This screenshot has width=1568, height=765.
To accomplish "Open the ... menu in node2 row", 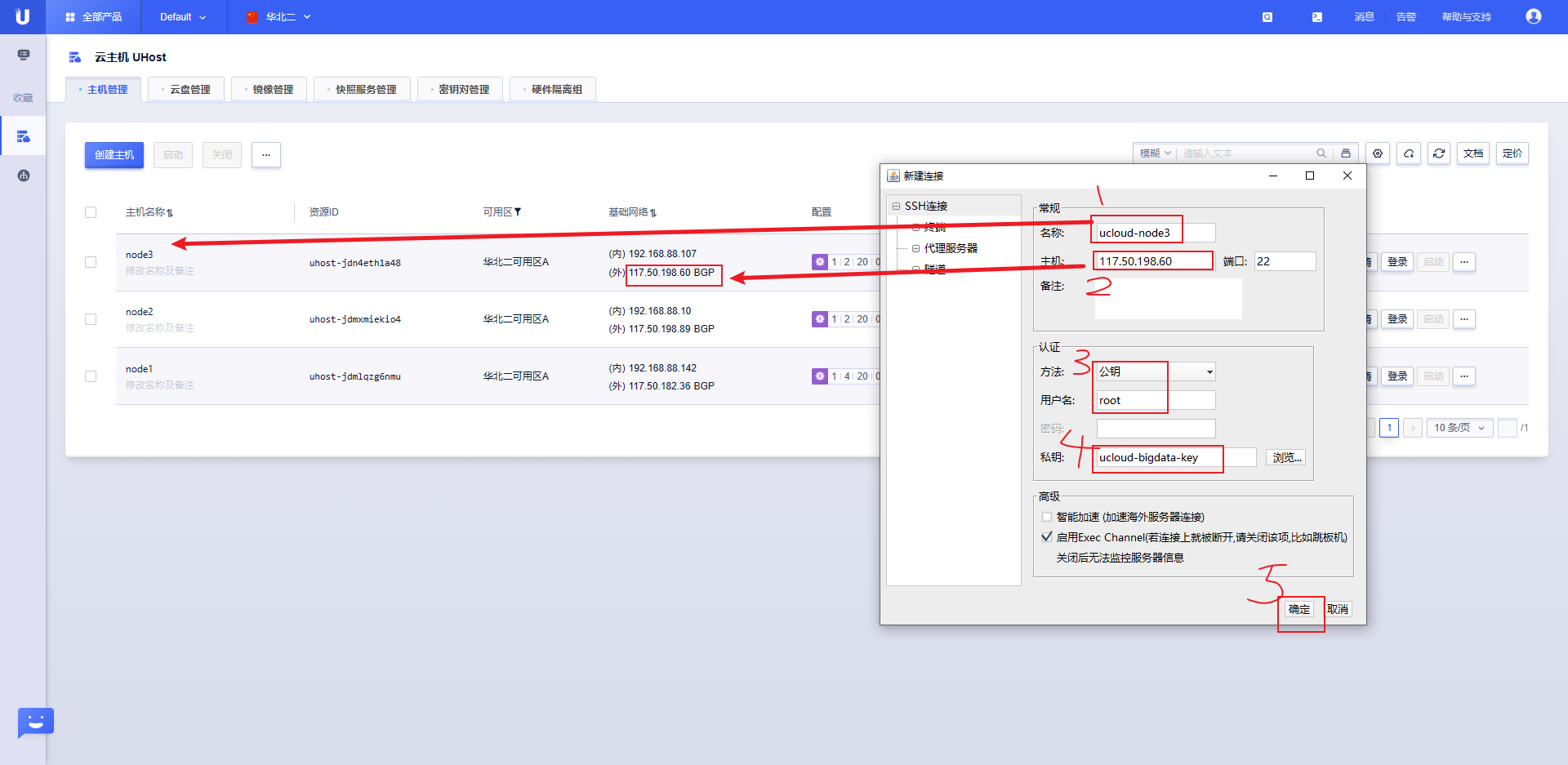I will point(1464,319).
